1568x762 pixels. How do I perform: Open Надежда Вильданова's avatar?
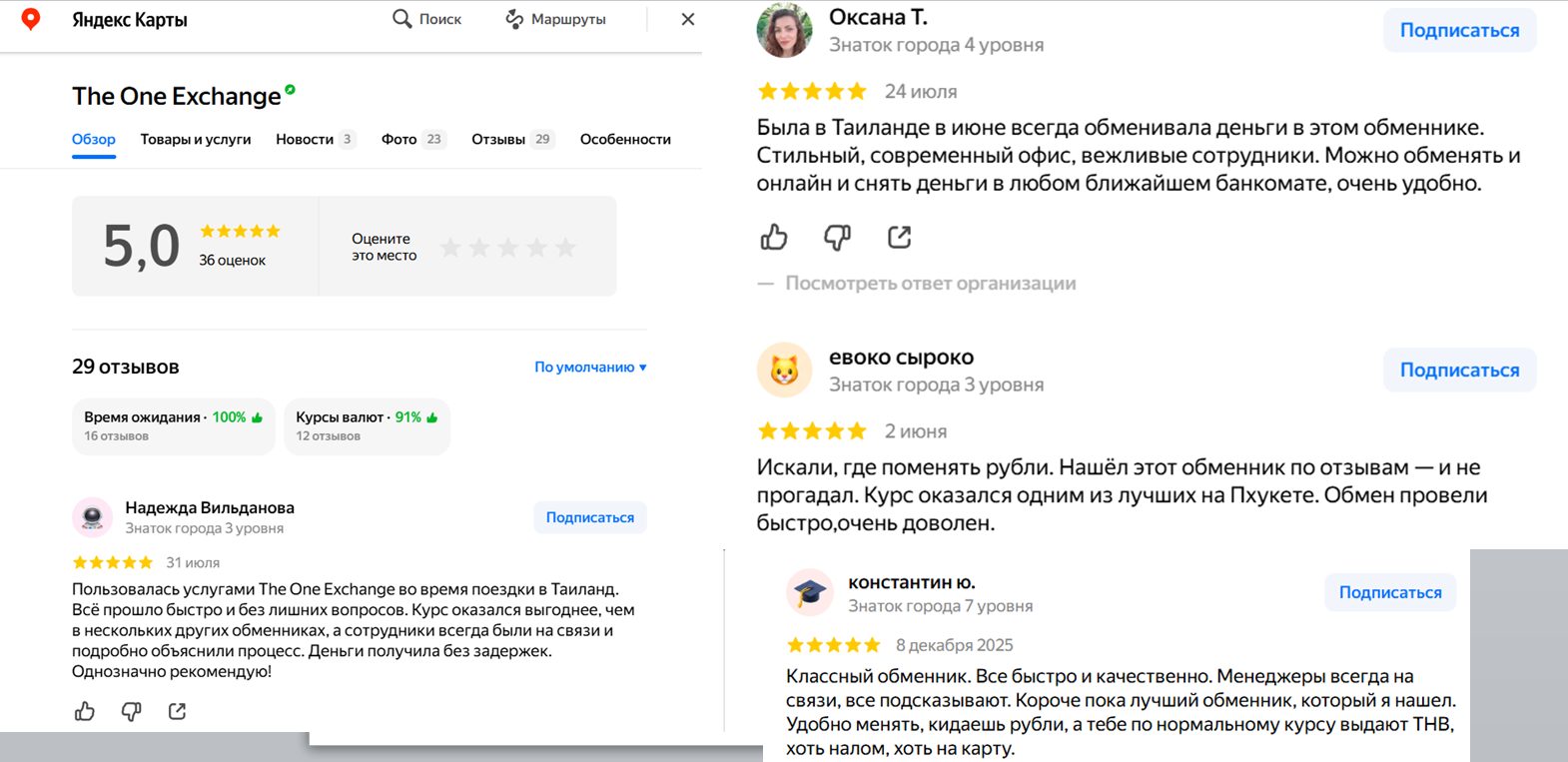pyautogui.click(x=92, y=516)
